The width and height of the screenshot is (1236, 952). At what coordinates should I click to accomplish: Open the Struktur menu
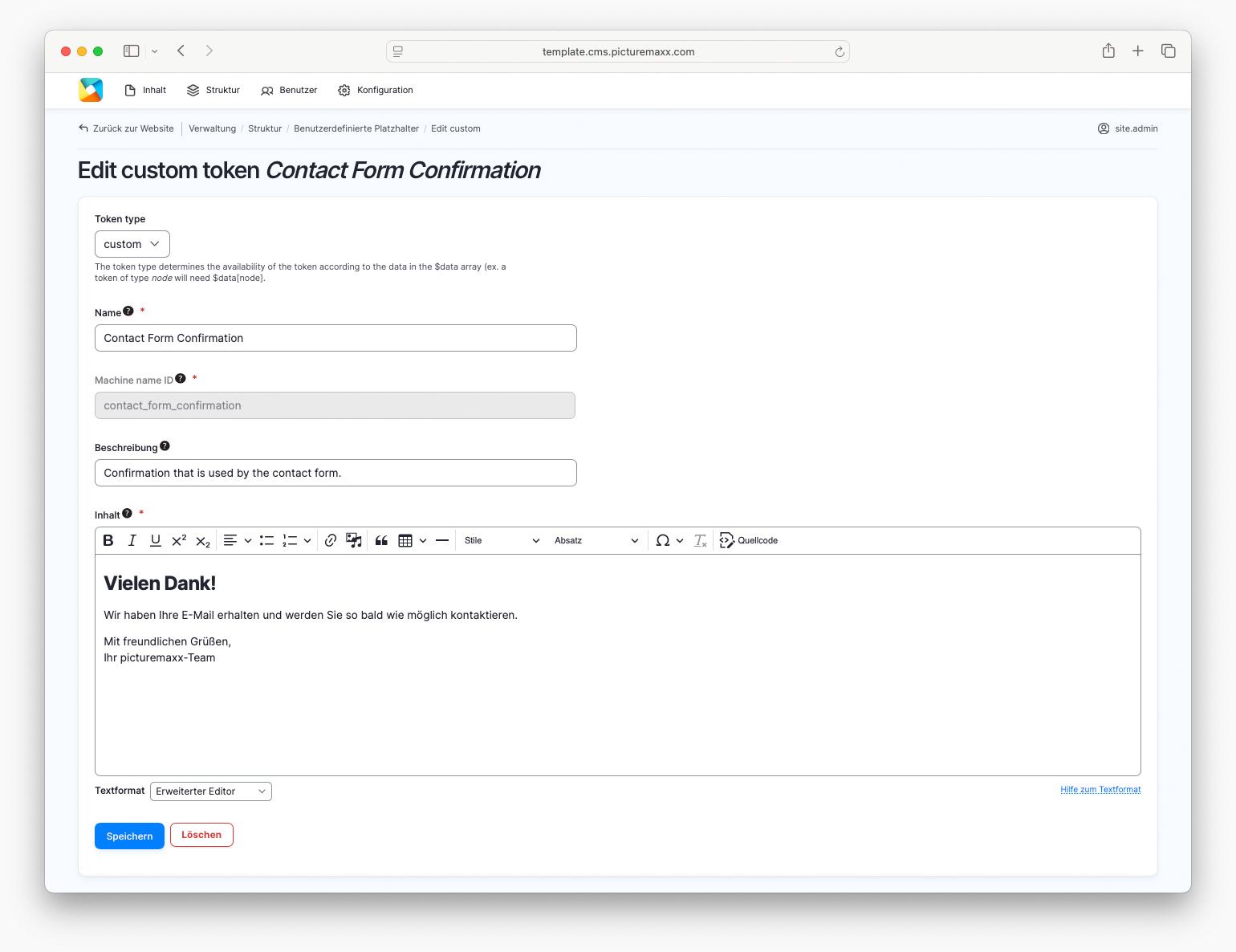point(213,91)
